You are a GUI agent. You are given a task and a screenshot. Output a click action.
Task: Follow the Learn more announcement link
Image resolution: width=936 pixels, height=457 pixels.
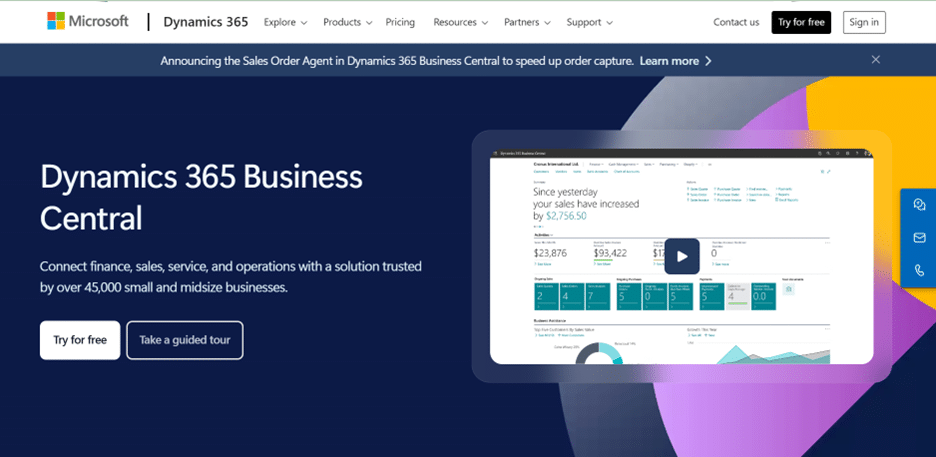click(x=675, y=61)
